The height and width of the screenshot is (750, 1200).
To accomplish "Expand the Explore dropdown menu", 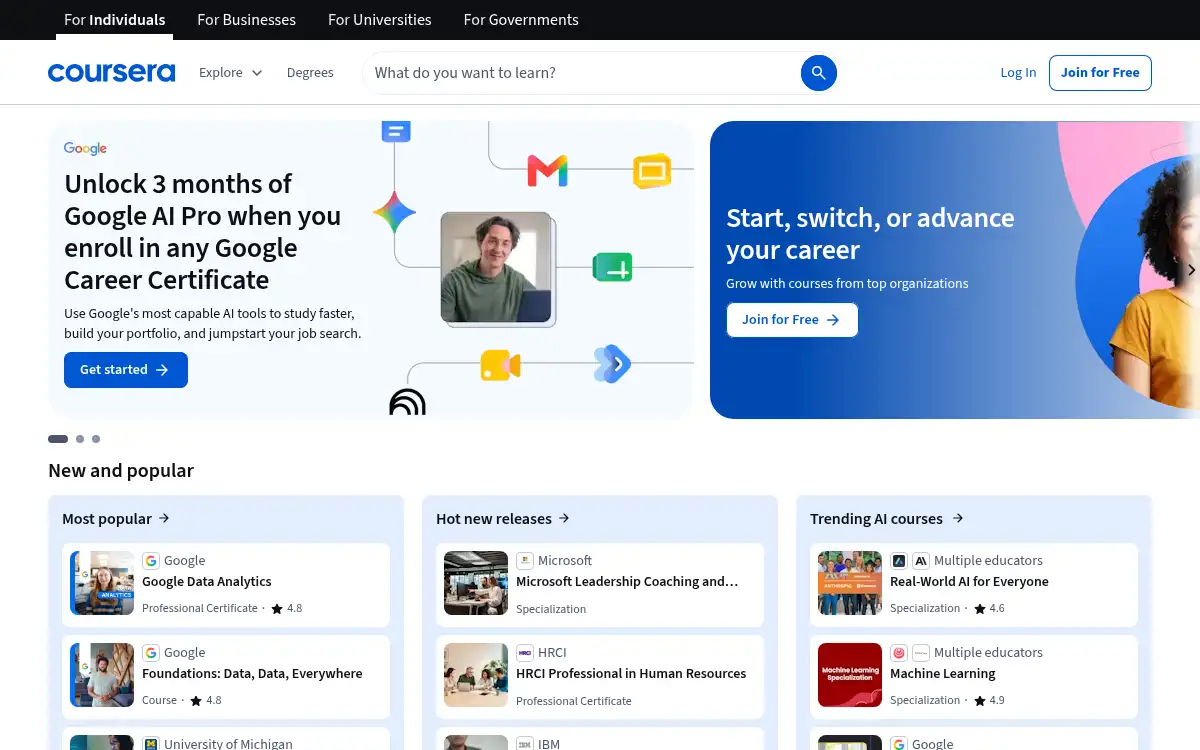I will (231, 73).
